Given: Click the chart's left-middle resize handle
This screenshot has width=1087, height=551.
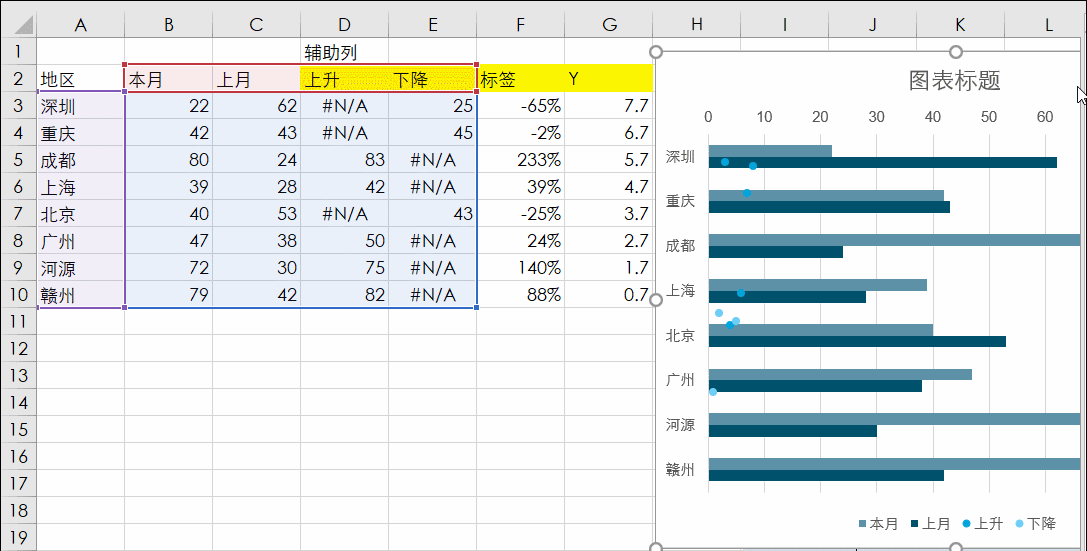Looking at the screenshot, I should point(656,299).
